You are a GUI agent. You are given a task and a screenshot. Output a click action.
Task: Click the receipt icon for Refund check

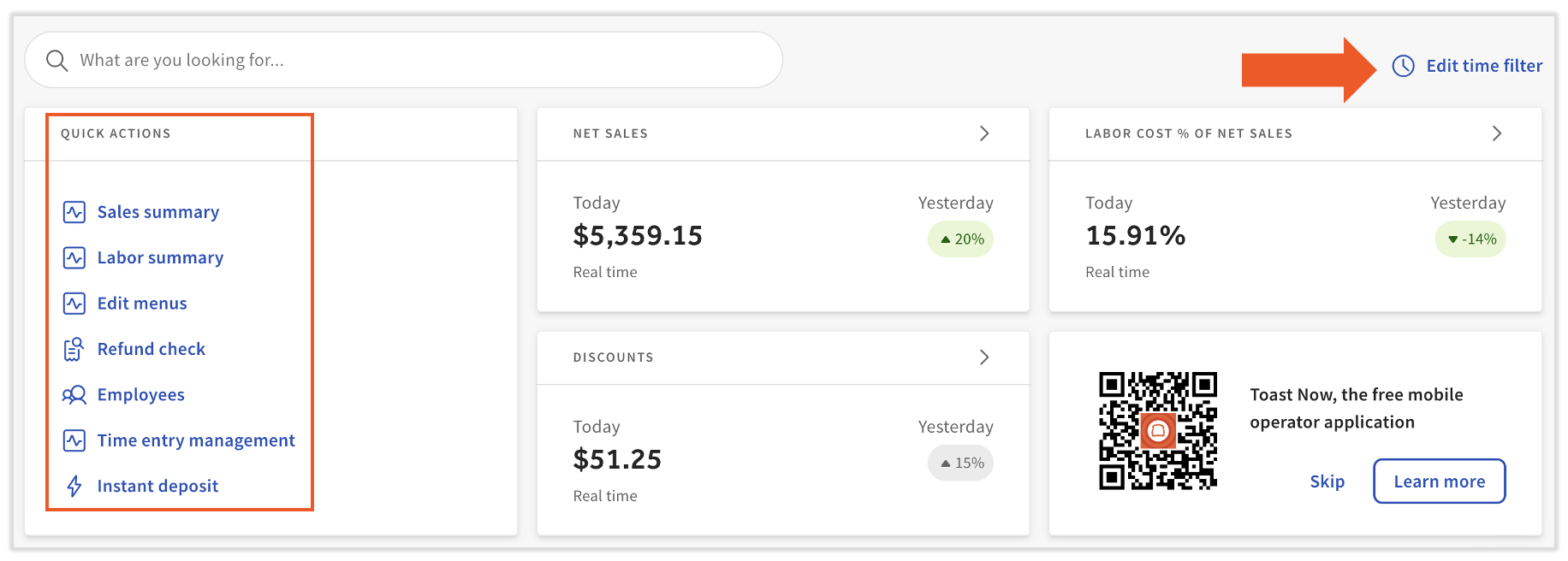74,349
